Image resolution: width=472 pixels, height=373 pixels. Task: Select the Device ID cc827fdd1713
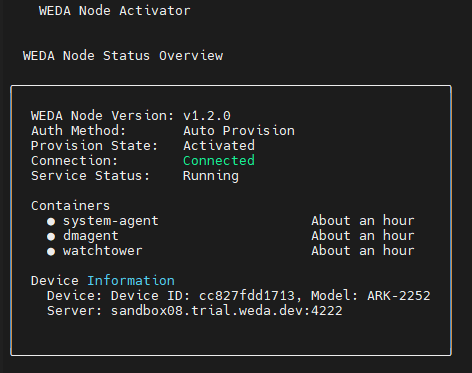247,296
